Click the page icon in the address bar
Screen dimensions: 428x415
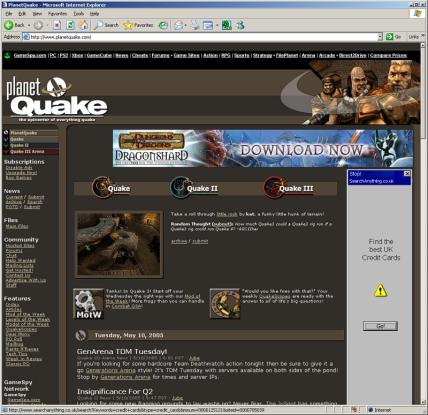pyautogui.click(x=26, y=37)
